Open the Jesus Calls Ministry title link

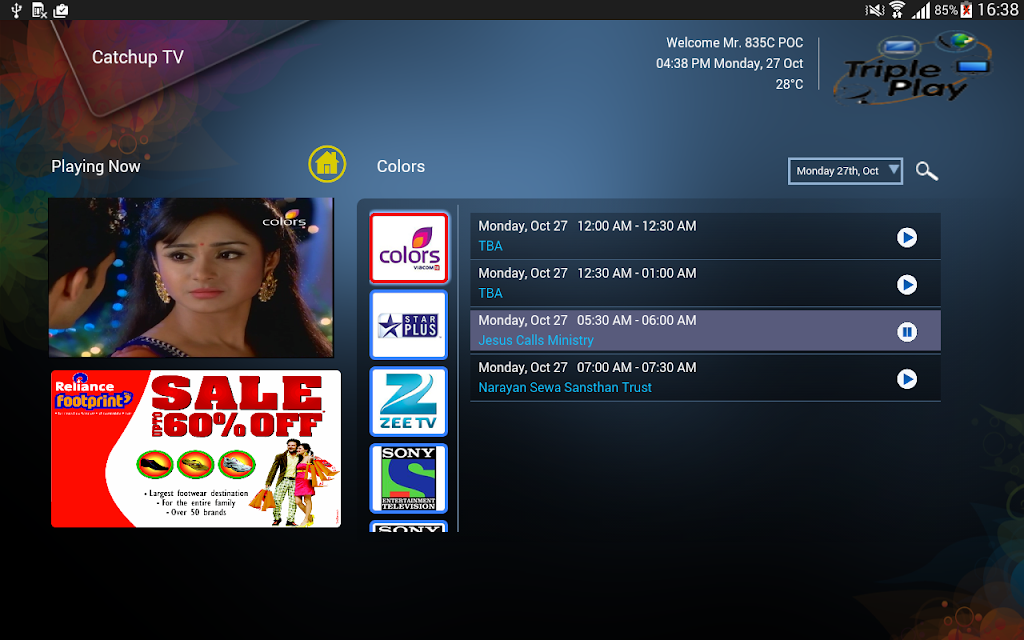pyautogui.click(x=536, y=340)
